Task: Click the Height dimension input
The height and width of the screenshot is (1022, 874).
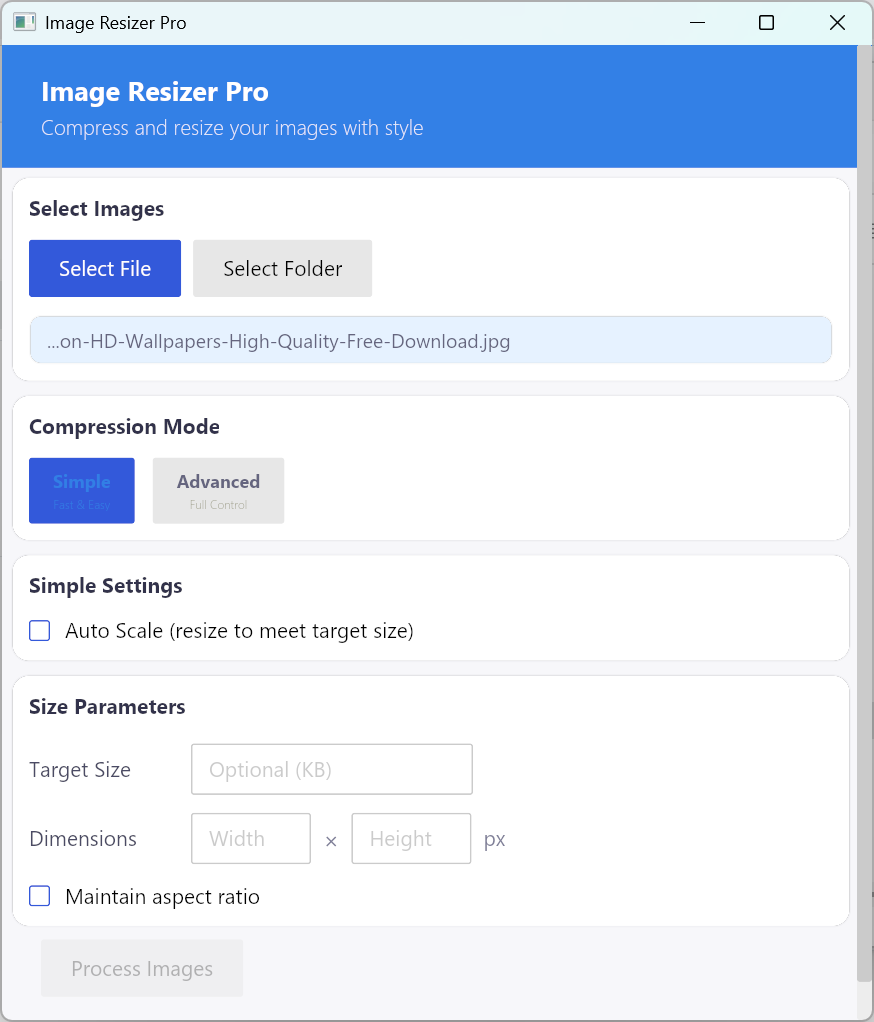Action: pyautogui.click(x=411, y=838)
